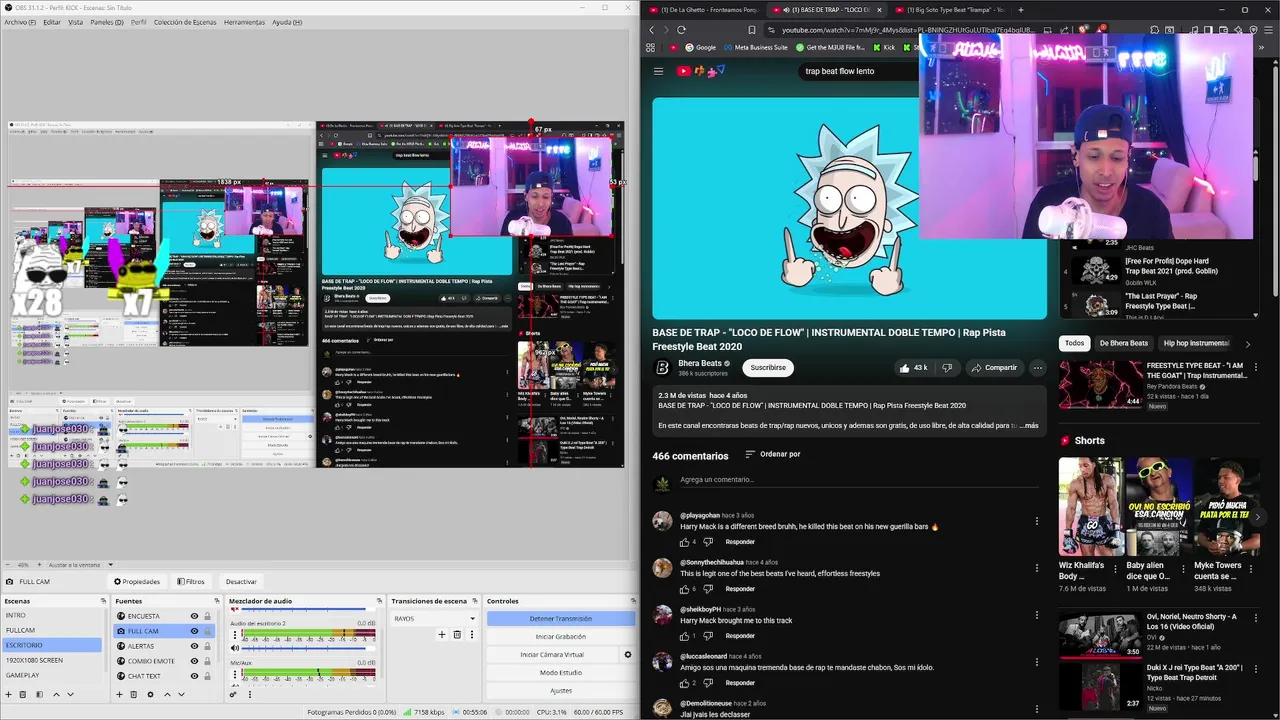This screenshot has height=720, width=1280.
Task: Toggle visibility of ENCUESTA source
Action: [x=194, y=616]
